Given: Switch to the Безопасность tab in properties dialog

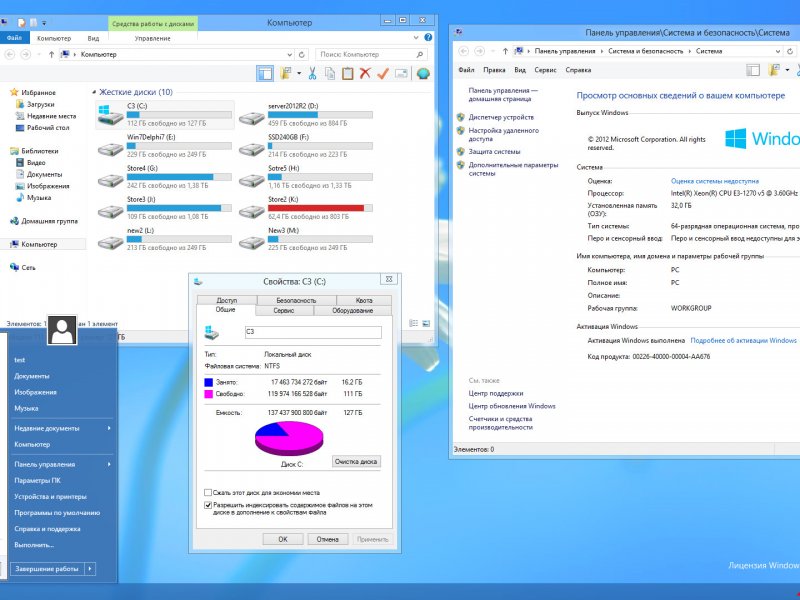Looking at the screenshot, I should (296, 301).
